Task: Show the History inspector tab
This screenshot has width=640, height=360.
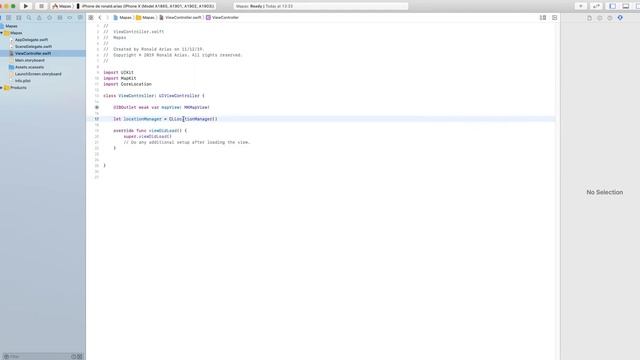Action: (600, 18)
